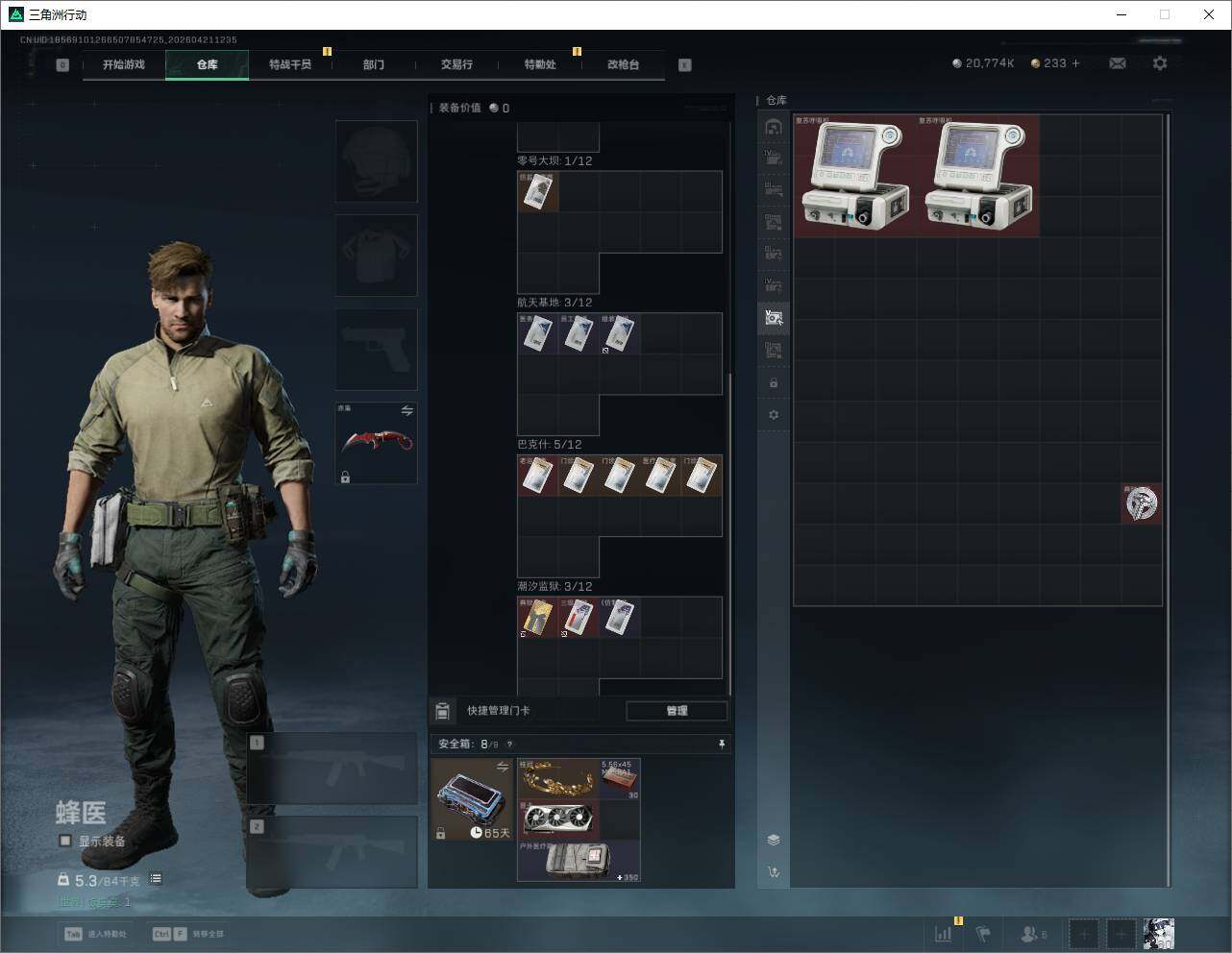Screen dimensions: 1232x953
Task: Select the gold keycard under 潮汐监狱
Action: pyautogui.click(x=537, y=617)
